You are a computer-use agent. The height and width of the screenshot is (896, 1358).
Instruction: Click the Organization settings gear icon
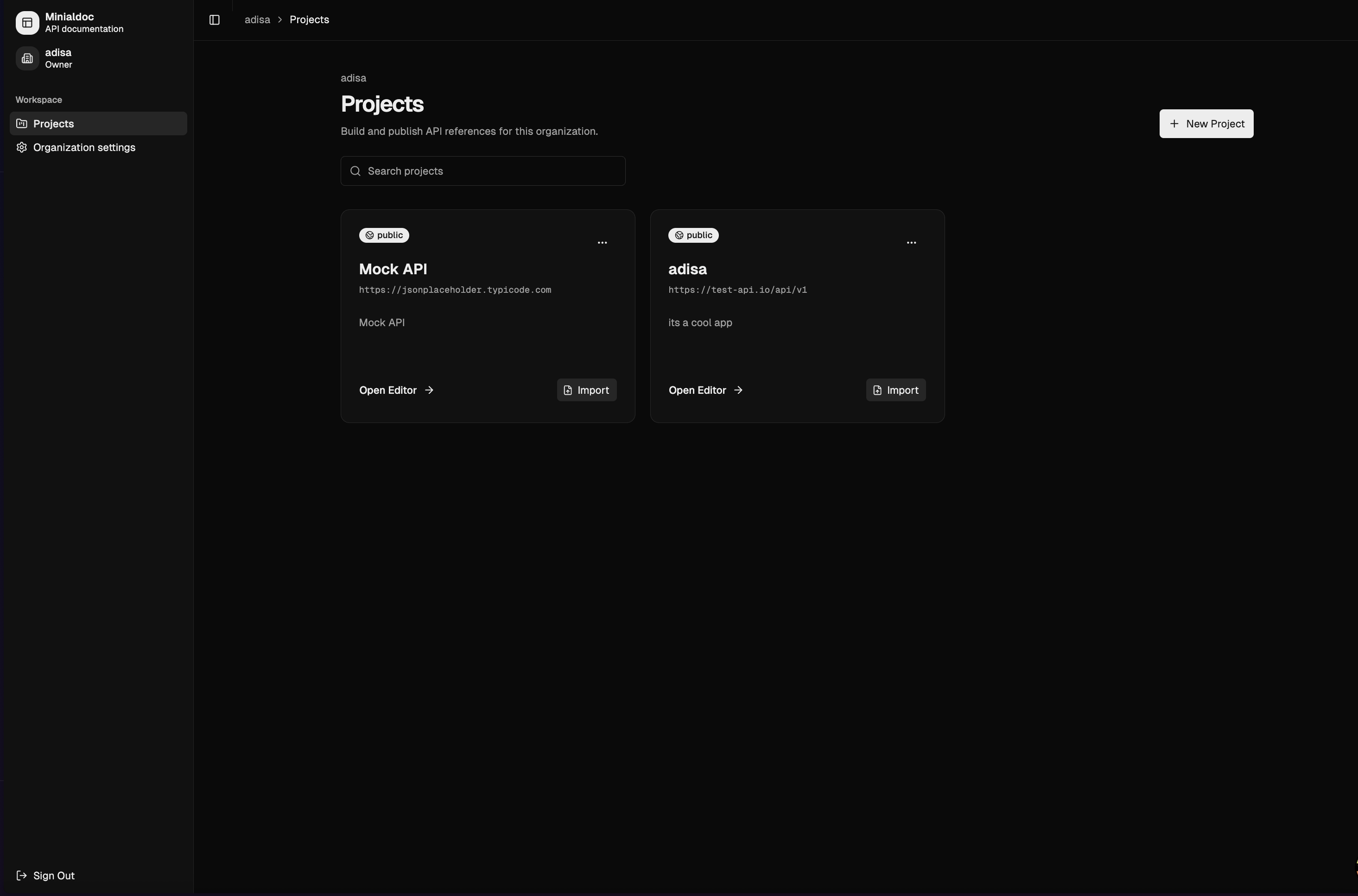coord(22,147)
